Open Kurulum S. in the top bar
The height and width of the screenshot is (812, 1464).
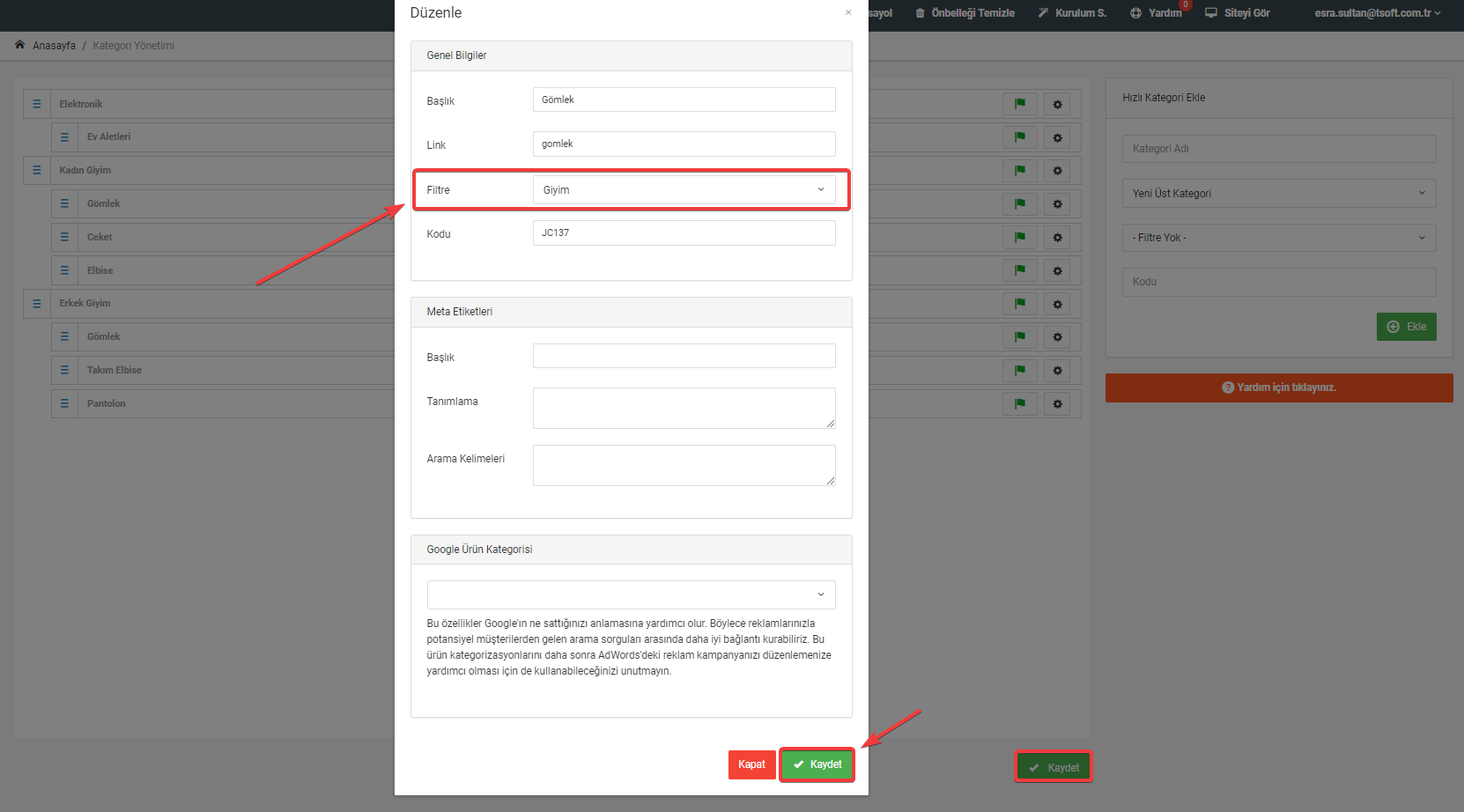tap(1072, 13)
